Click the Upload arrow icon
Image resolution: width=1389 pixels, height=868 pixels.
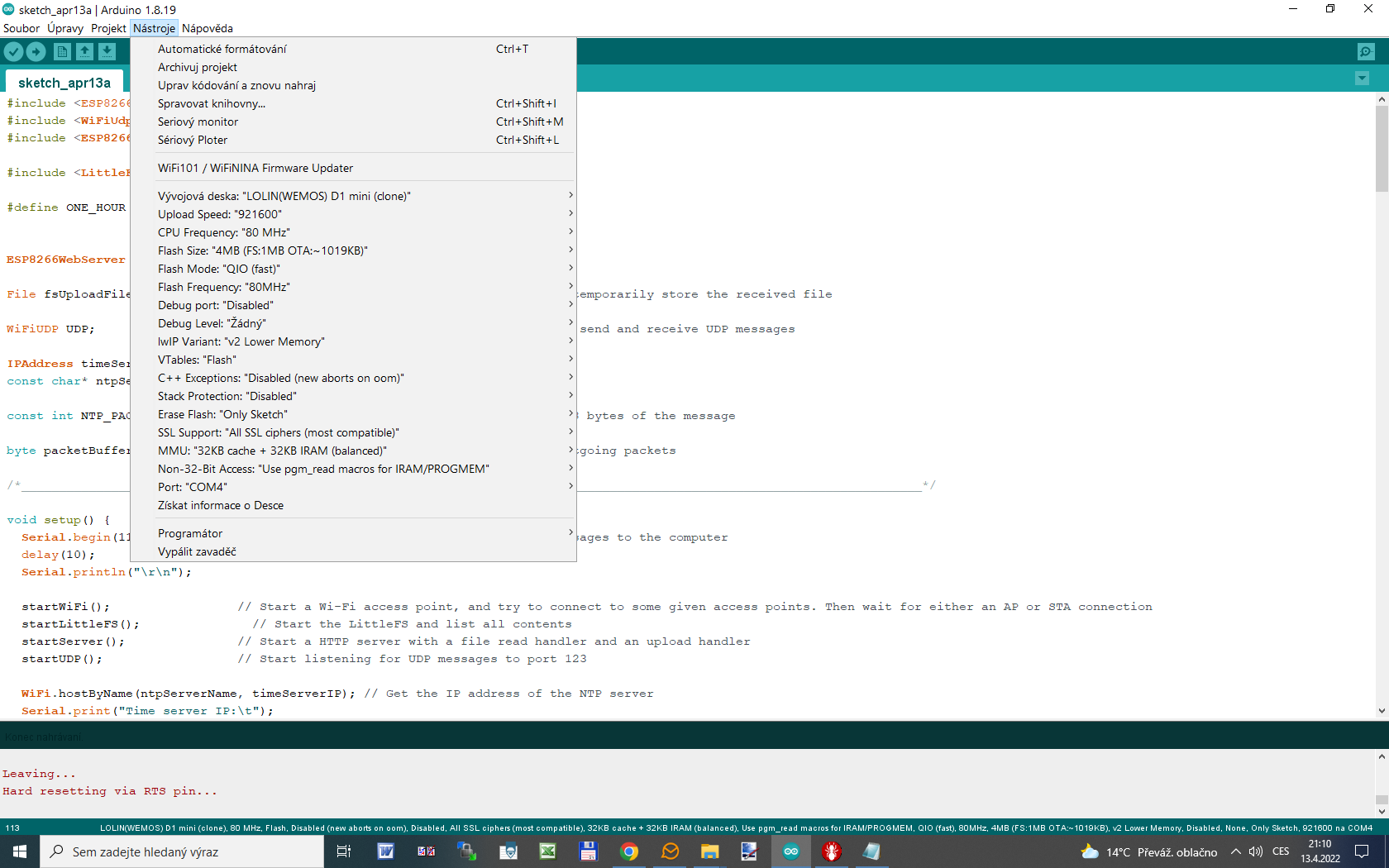(36, 51)
